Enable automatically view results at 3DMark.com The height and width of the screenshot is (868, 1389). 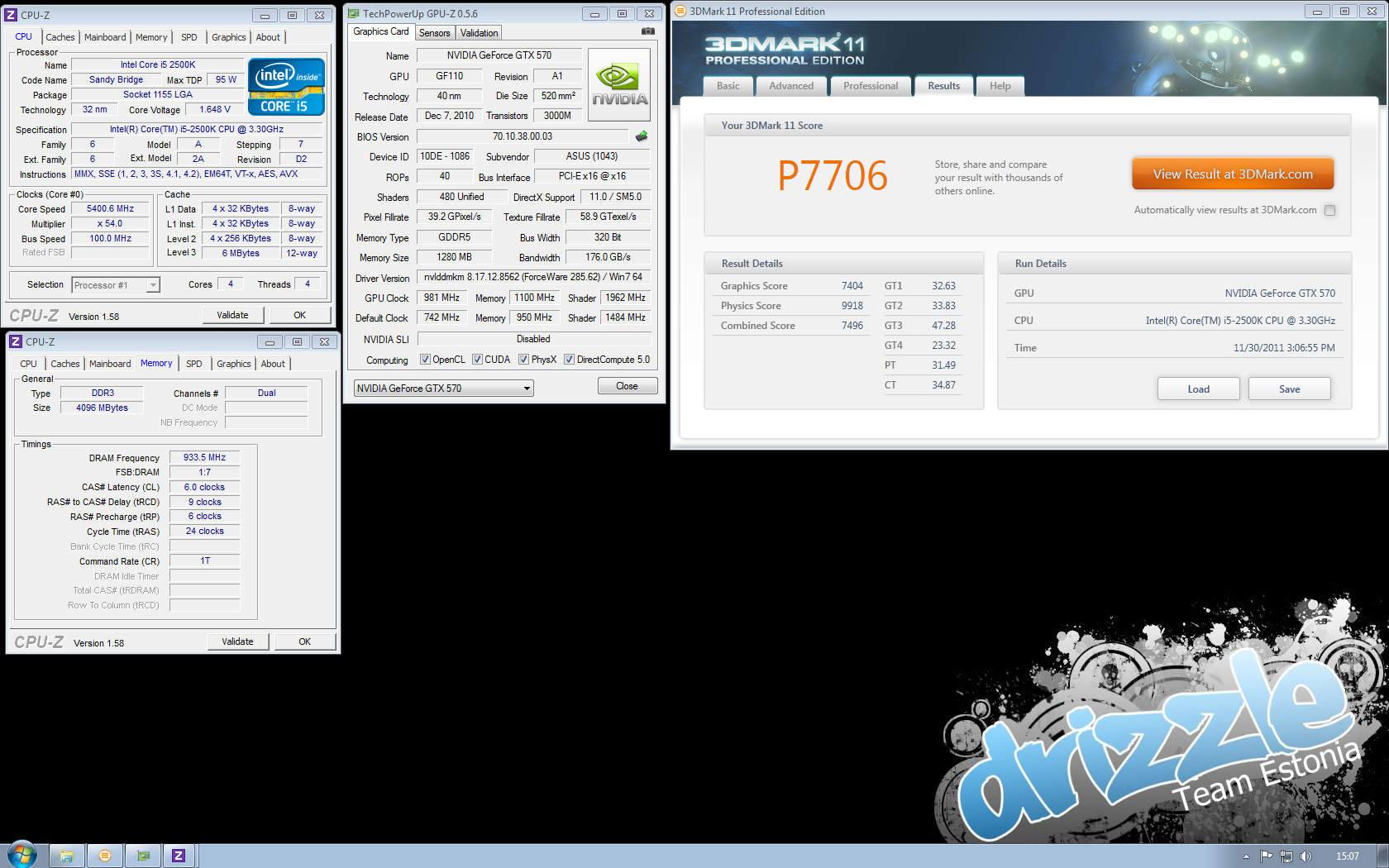click(x=1330, y=210)
